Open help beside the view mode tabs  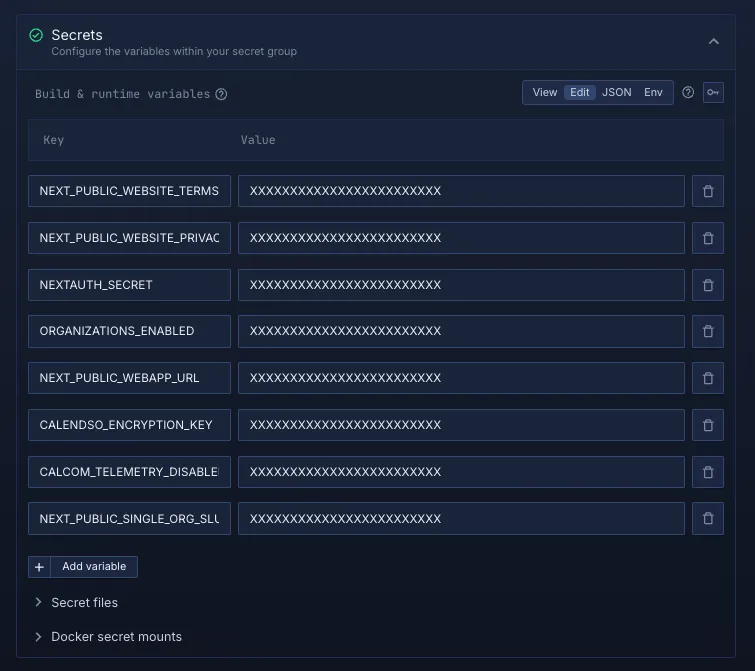point(688,92)
